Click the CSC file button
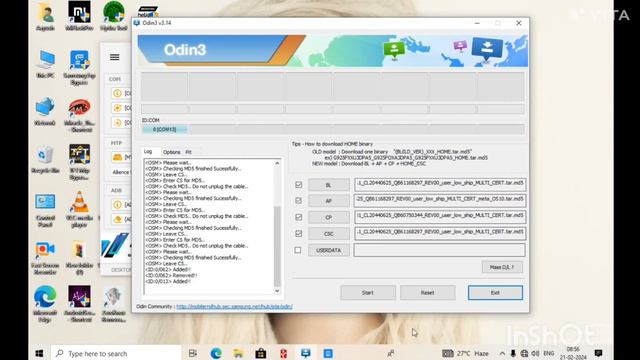 click(329, 234)
